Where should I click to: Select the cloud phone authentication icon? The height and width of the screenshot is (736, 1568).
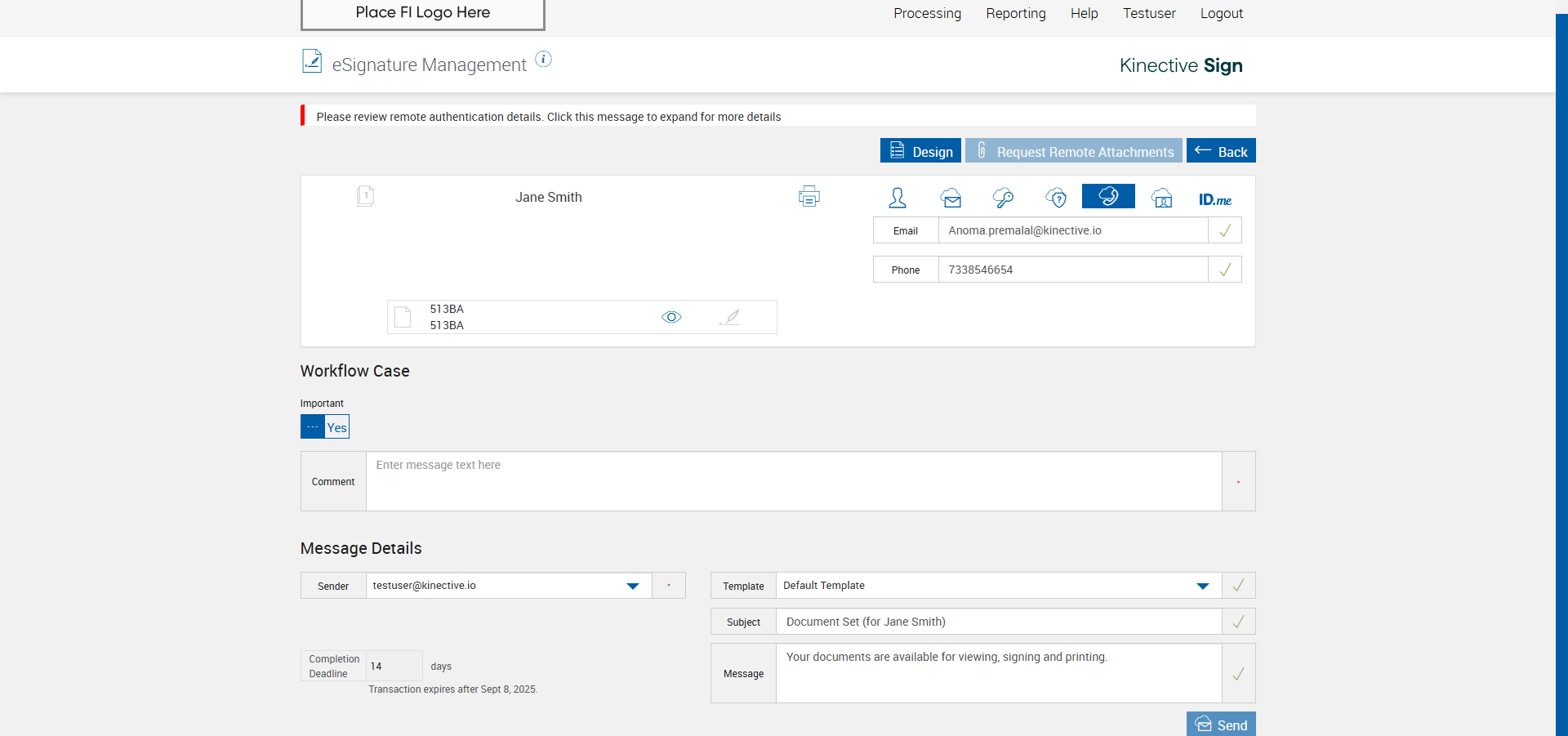(1108, 196)
